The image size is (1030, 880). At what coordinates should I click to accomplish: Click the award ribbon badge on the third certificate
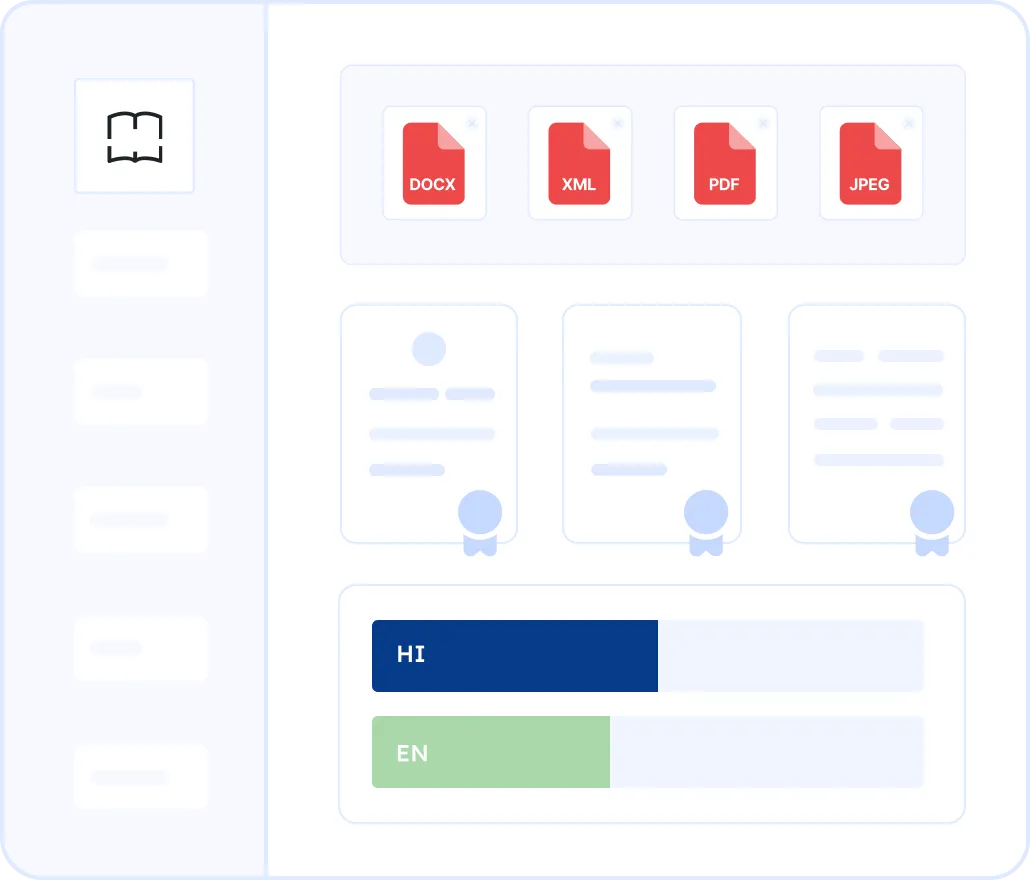point(932,520)
